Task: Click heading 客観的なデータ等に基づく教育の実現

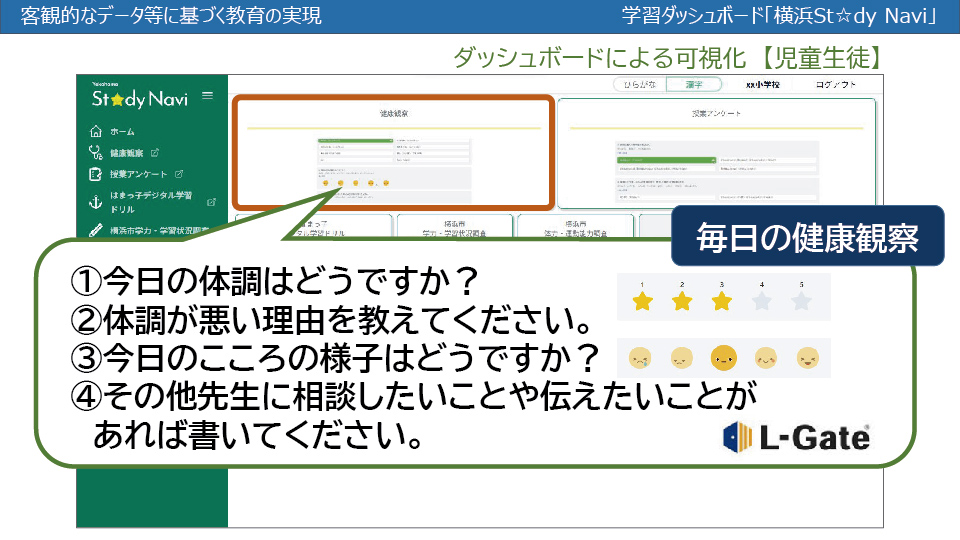Action: pyautogui.click(x=171, y=15)
